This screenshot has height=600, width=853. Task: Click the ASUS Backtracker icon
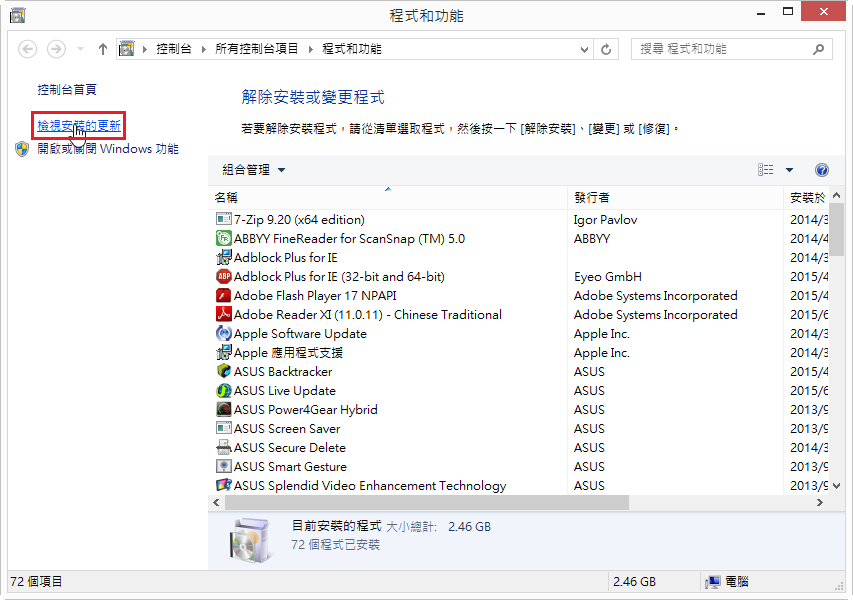pos(223,372)
